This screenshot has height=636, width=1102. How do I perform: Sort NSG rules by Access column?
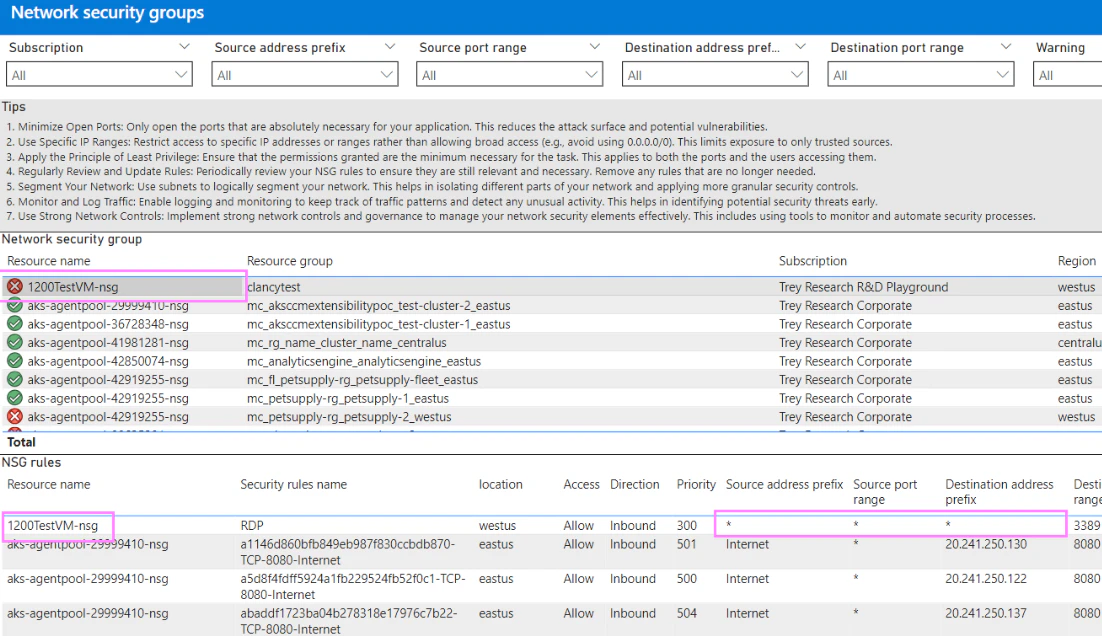(x=581, y=484)
